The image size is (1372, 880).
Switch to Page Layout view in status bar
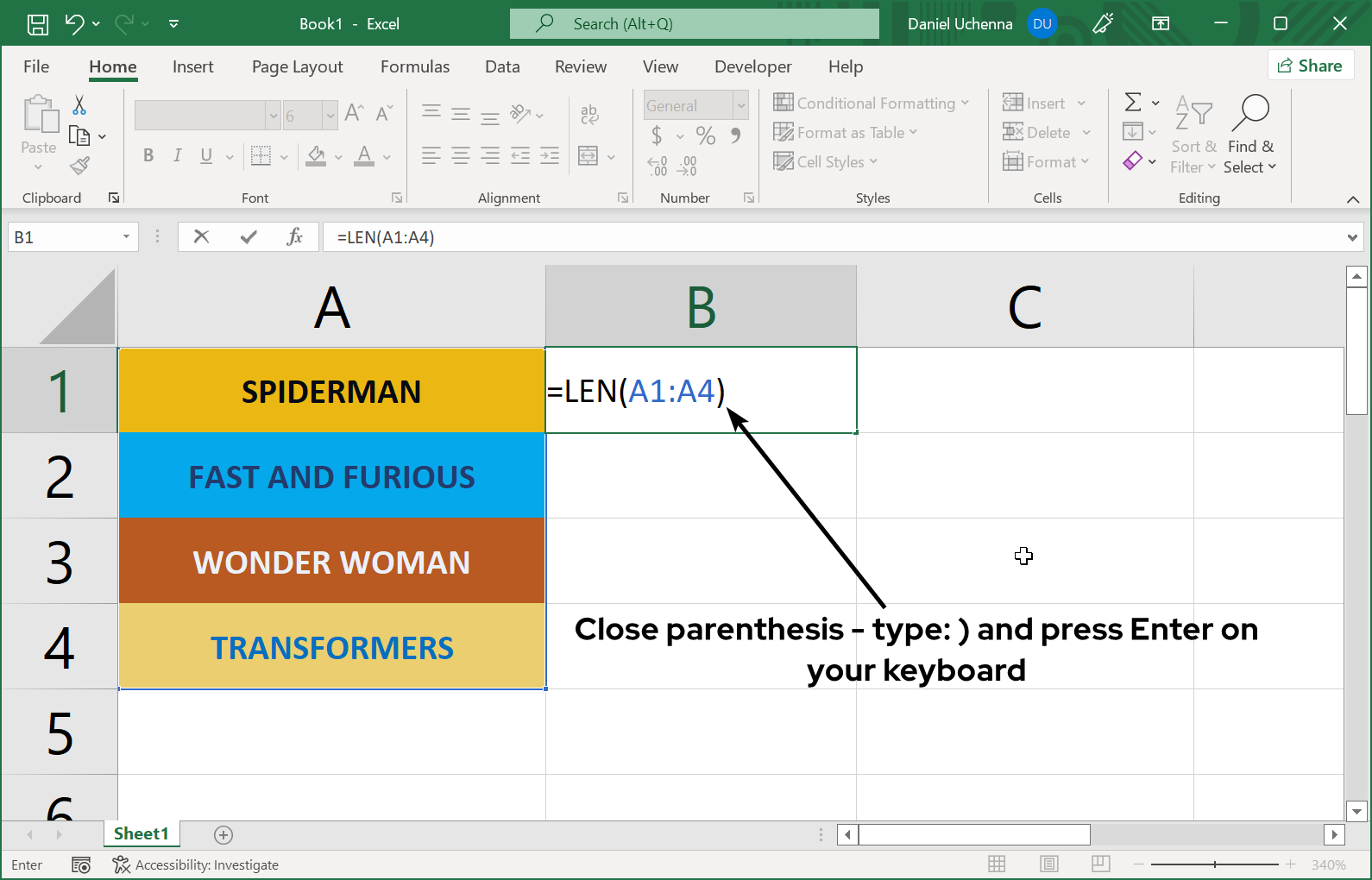(1049, 864)
